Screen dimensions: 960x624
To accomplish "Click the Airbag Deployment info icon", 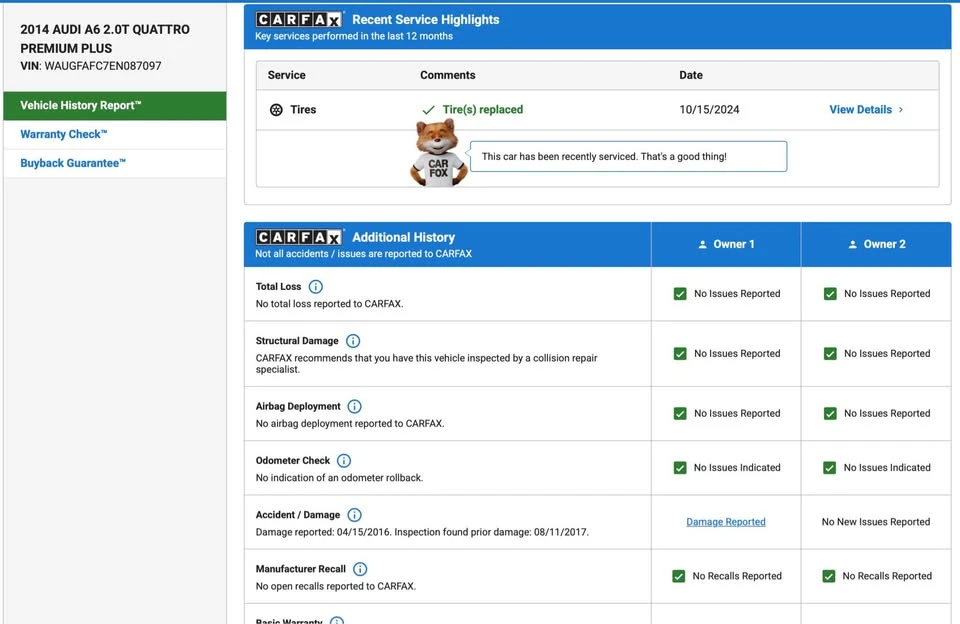I will [354, 407].
